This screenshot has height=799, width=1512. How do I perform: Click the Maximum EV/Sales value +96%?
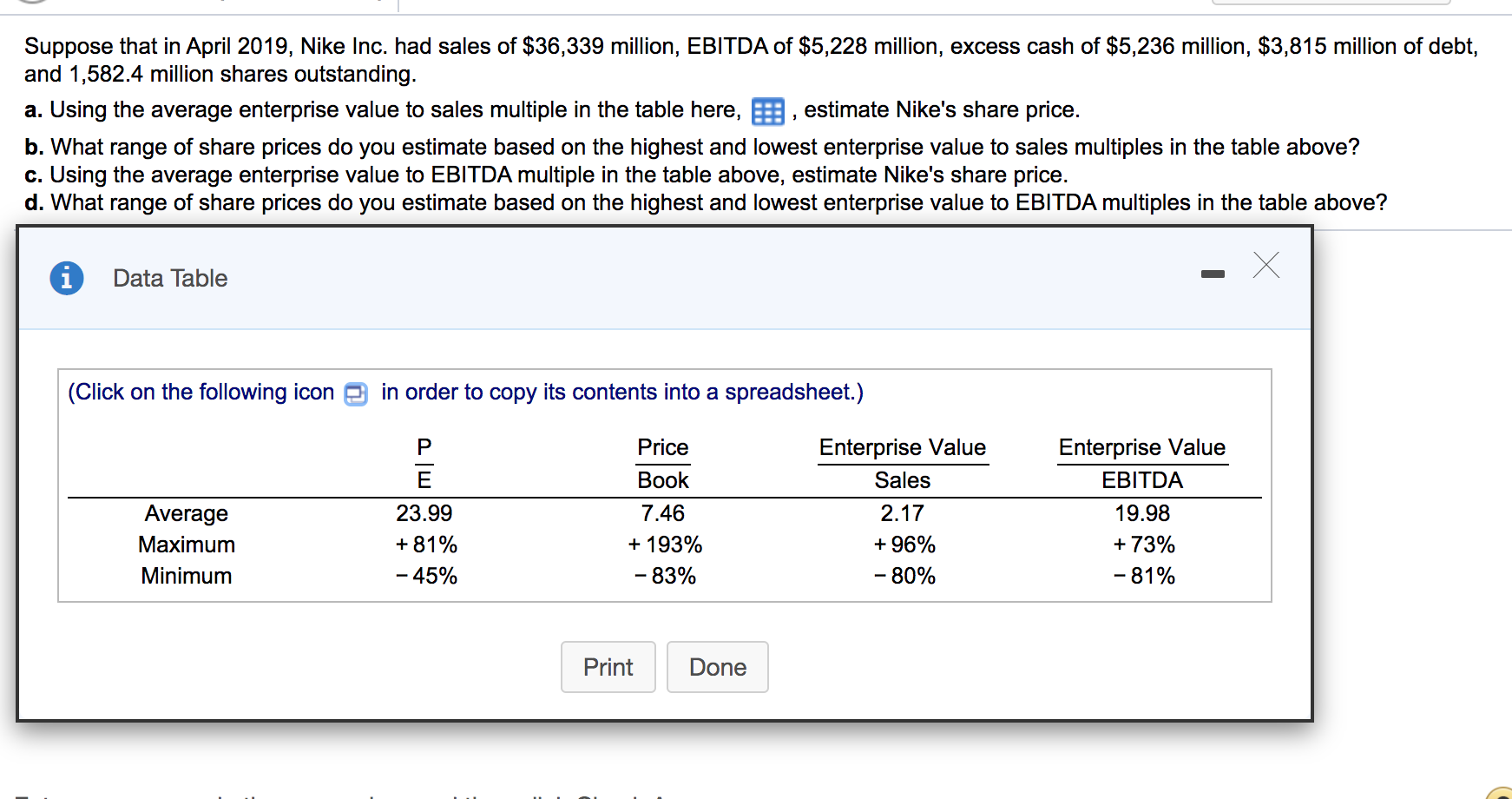(x=904, y=545)
